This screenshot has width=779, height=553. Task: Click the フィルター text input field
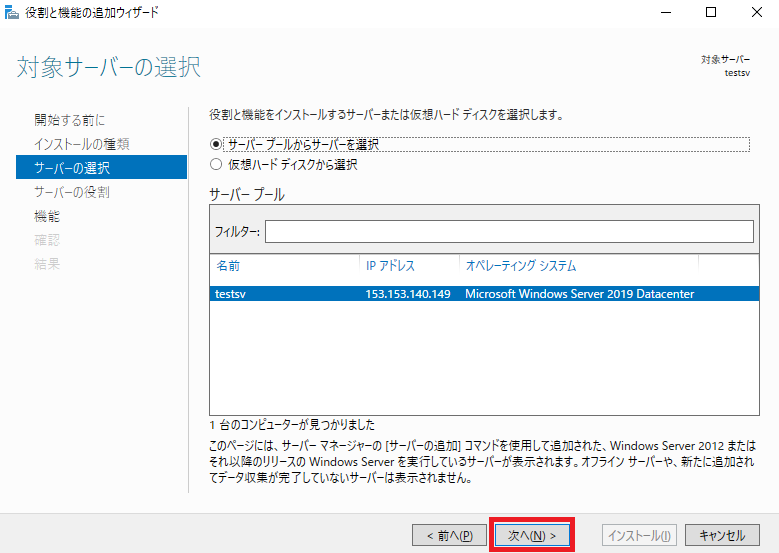509,232
